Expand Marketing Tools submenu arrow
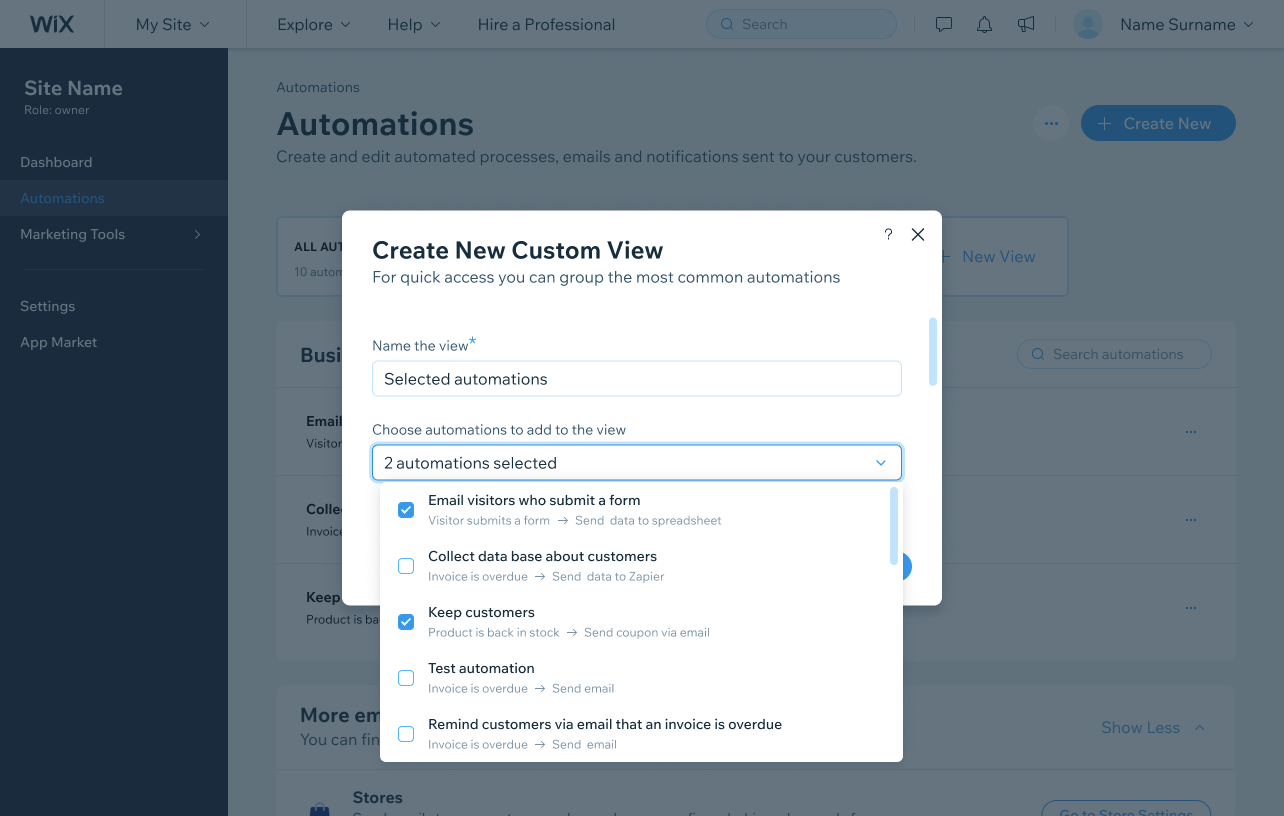 tap(197, 234)
